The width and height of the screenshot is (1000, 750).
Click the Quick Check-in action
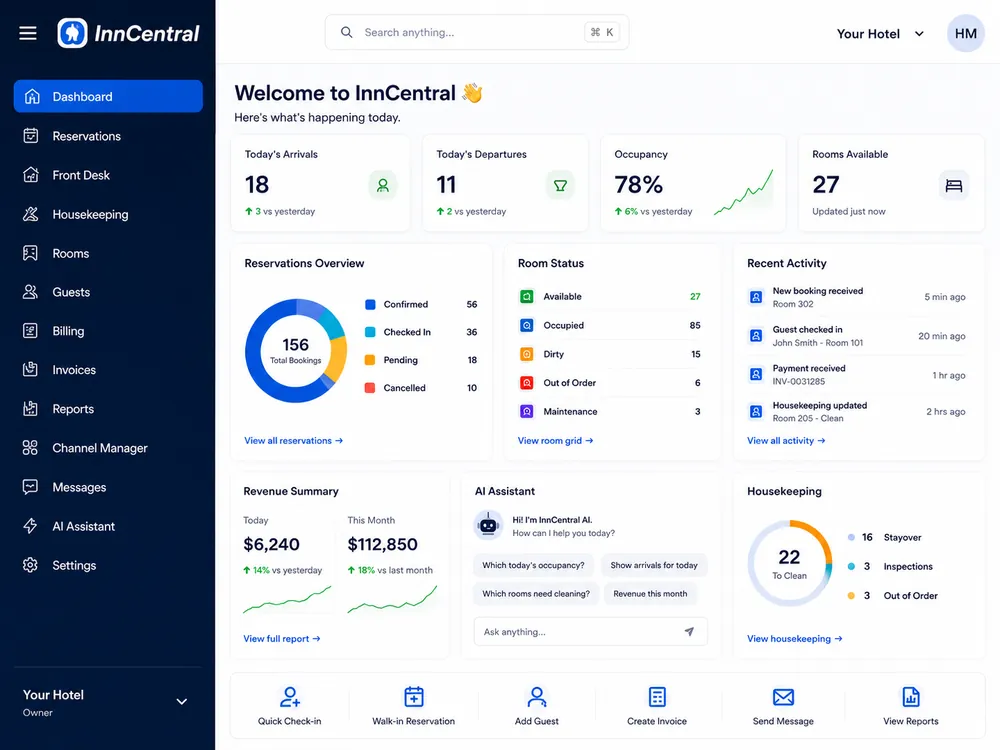(x=290, y=706)
